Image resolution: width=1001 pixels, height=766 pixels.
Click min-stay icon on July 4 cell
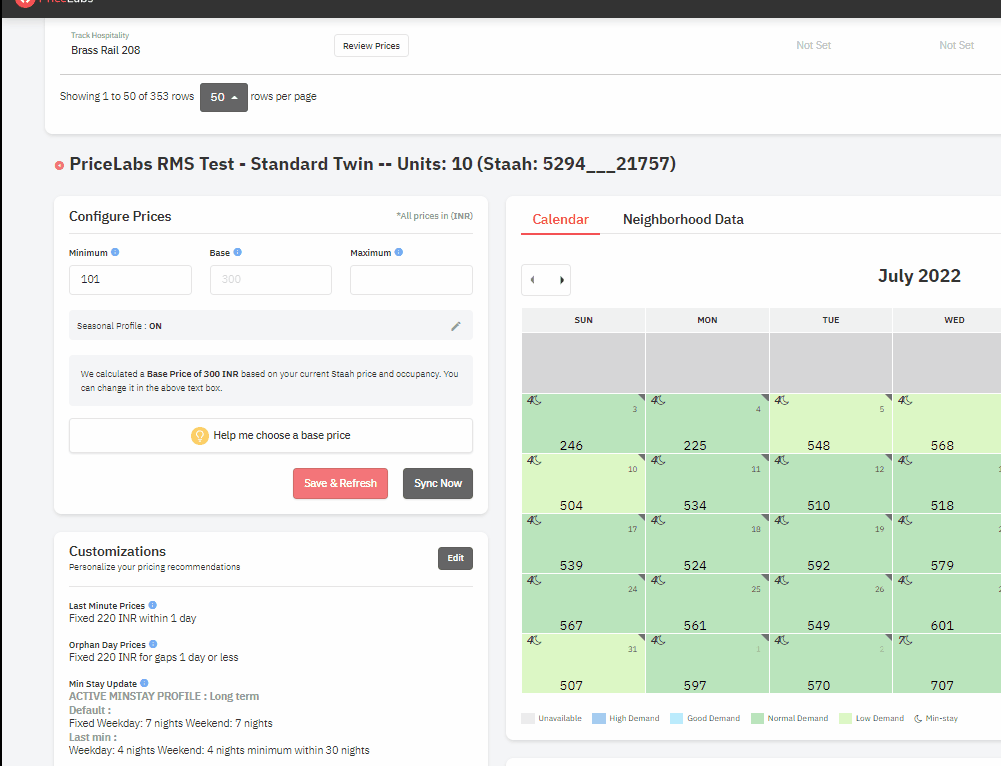[x=658, y=400]
